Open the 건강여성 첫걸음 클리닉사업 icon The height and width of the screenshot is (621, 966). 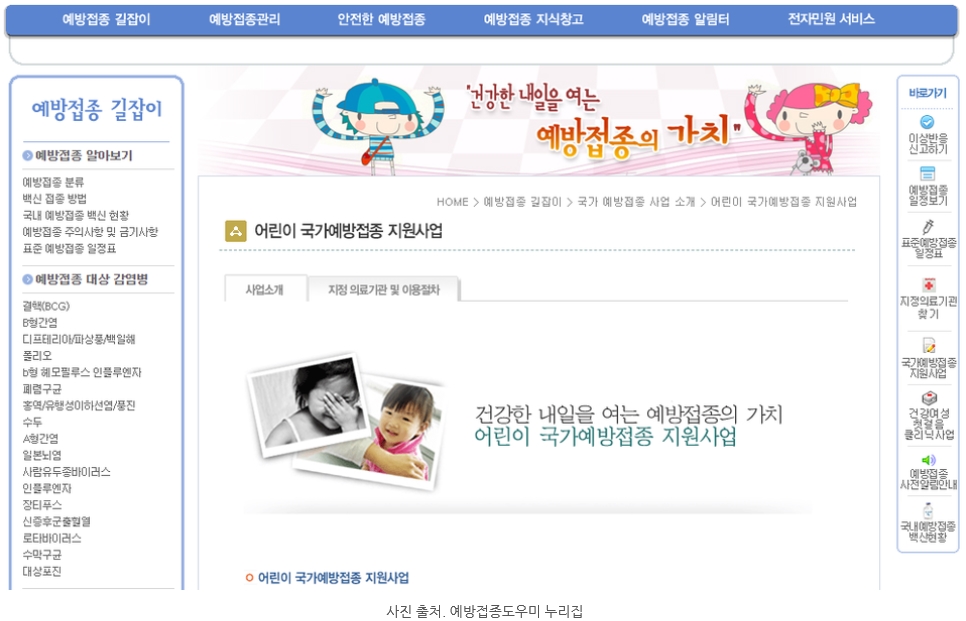click(929, 398)
